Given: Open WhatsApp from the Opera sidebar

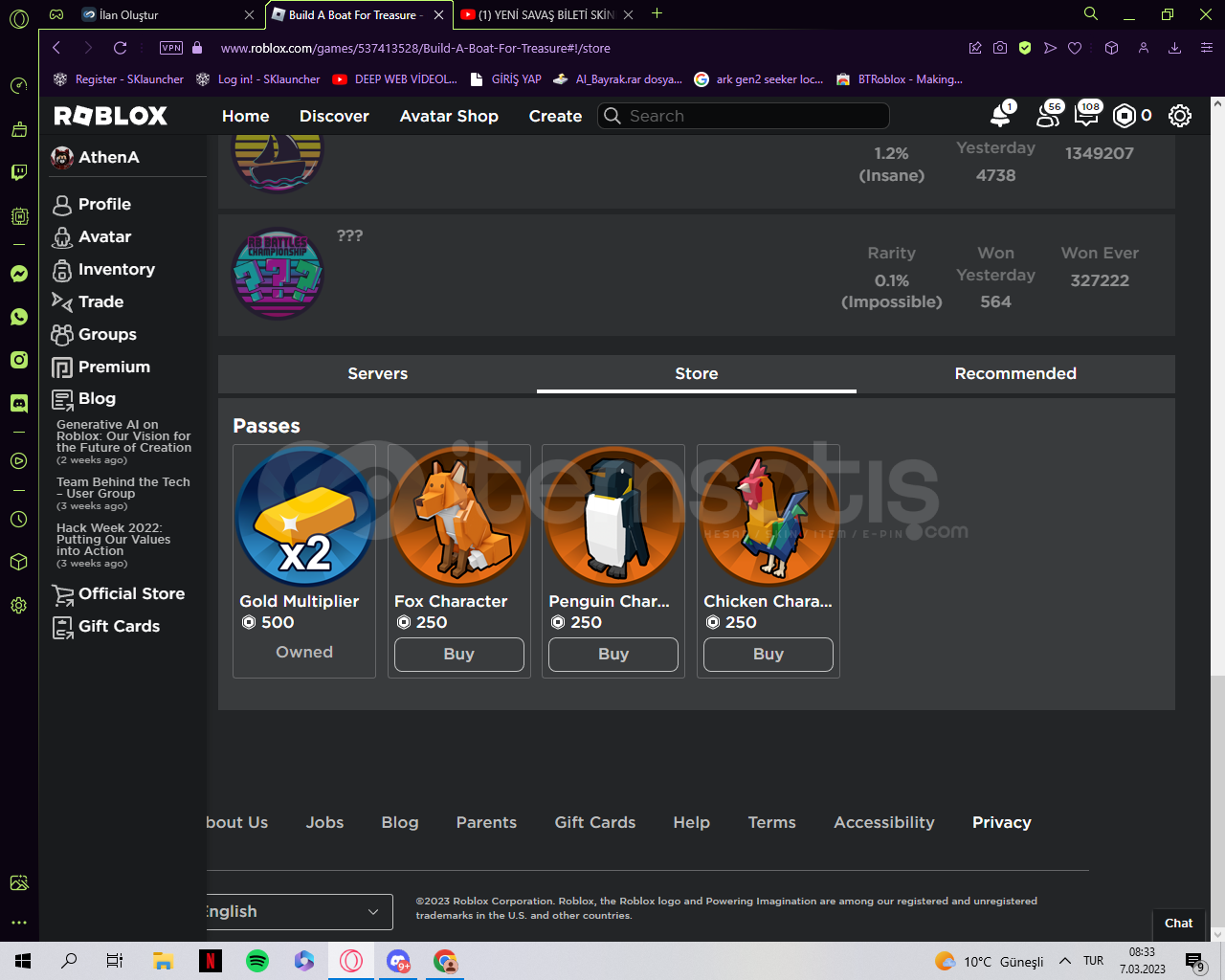Looking at the screenshot, I should click(x=18, y=316).
